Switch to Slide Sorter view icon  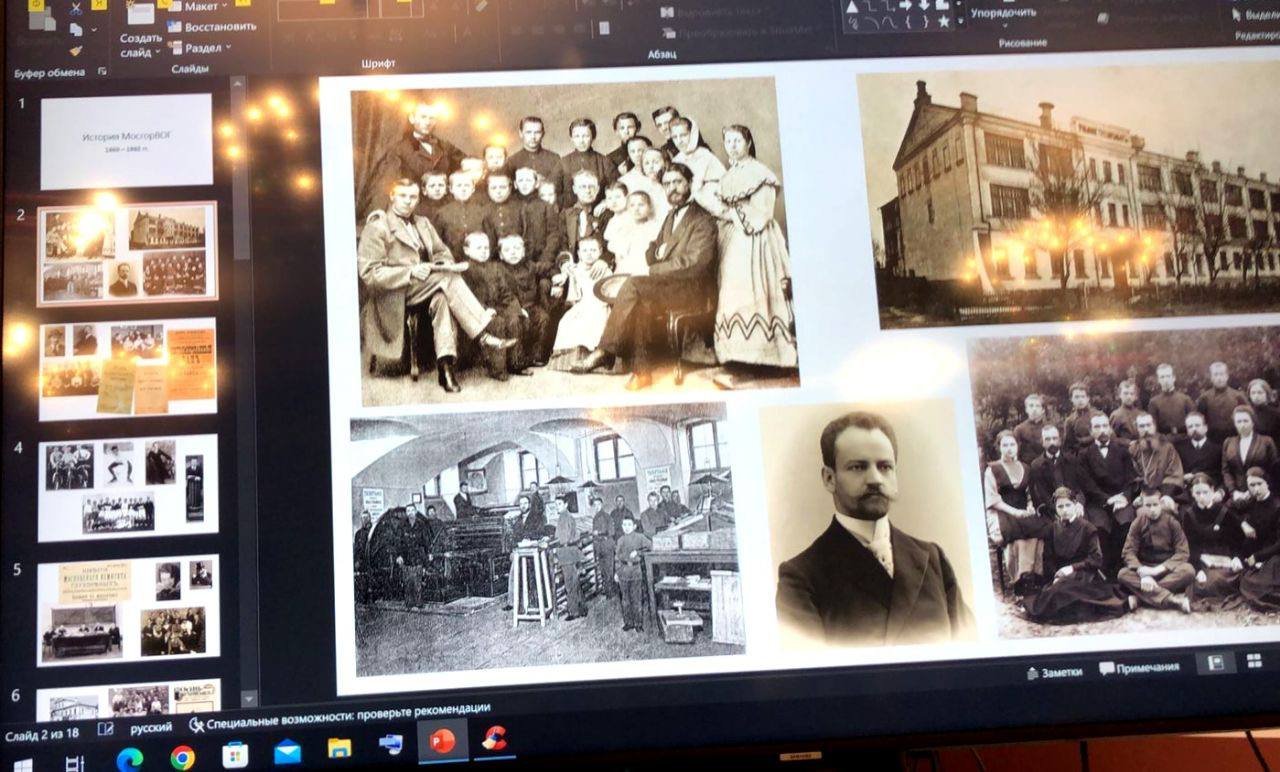[1254, 661]
